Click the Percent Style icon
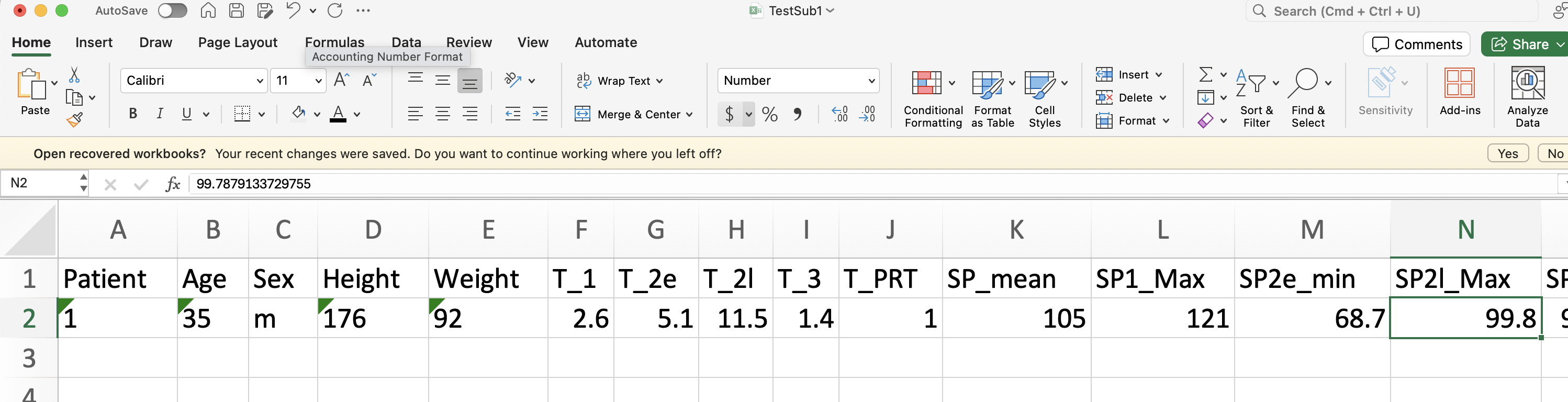The width and height of the screenshot is (1568, 402). pos(769,115)
